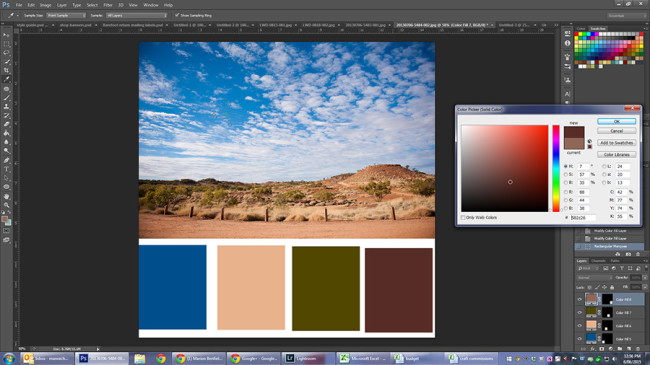Select the Eyedropper tool in the toolbar
Screen dimensions: 650x365
(x=6, y=79)
